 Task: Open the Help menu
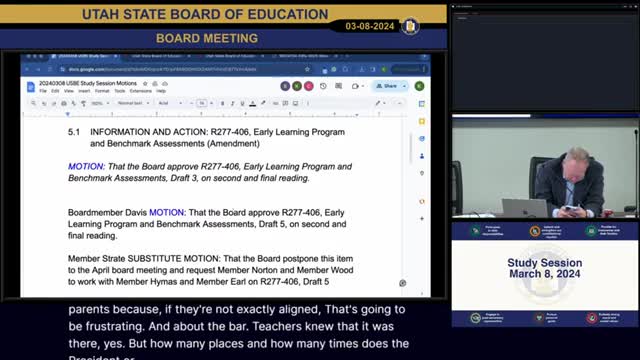click(161, 91)
